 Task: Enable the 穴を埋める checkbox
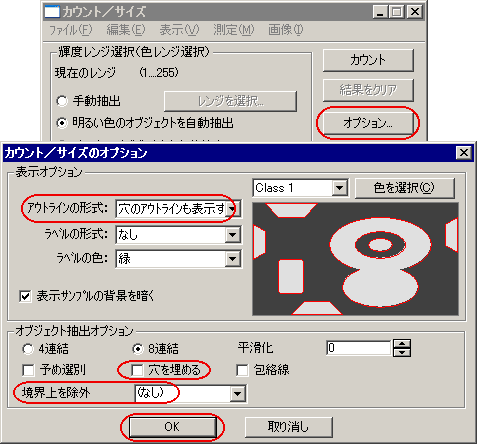[x=137, y=370]
